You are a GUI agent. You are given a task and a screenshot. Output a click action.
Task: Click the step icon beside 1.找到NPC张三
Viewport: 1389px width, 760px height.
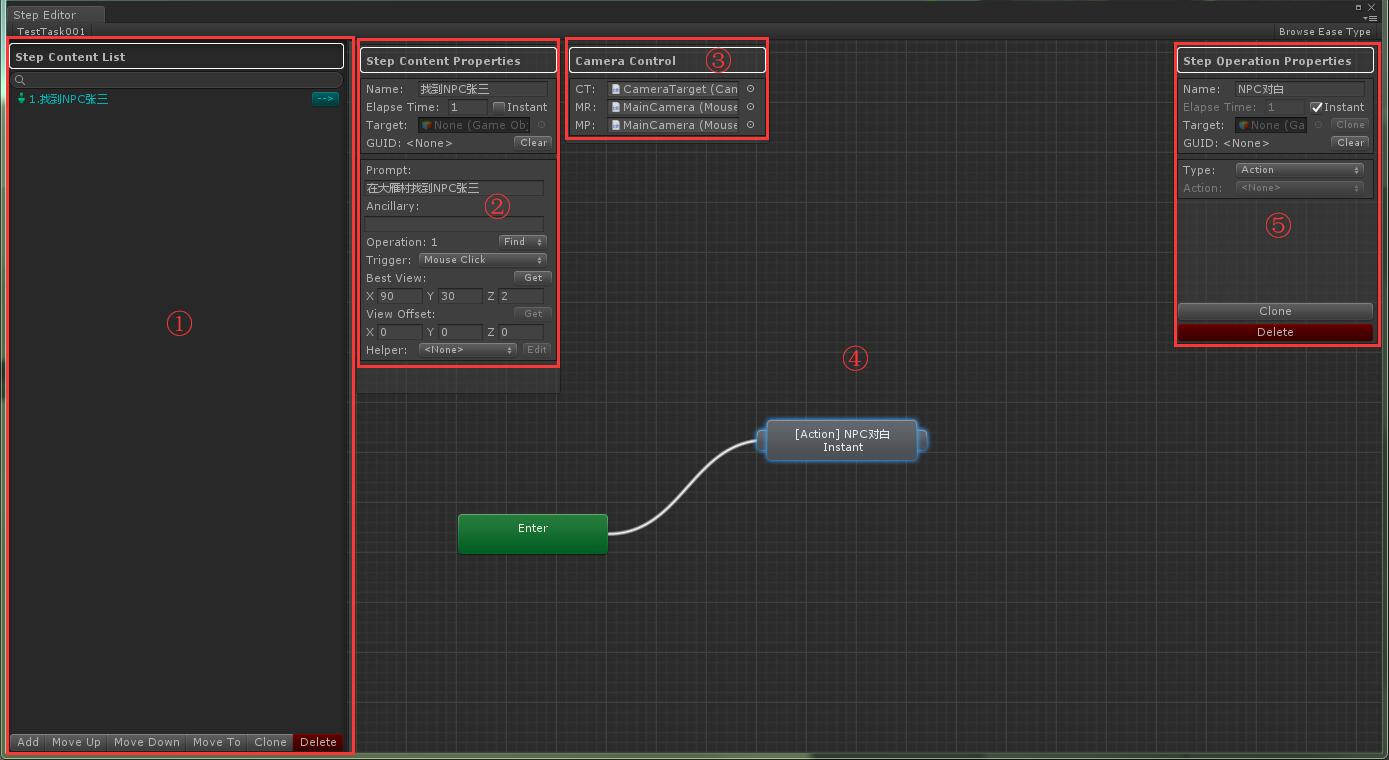pos(21,98)
